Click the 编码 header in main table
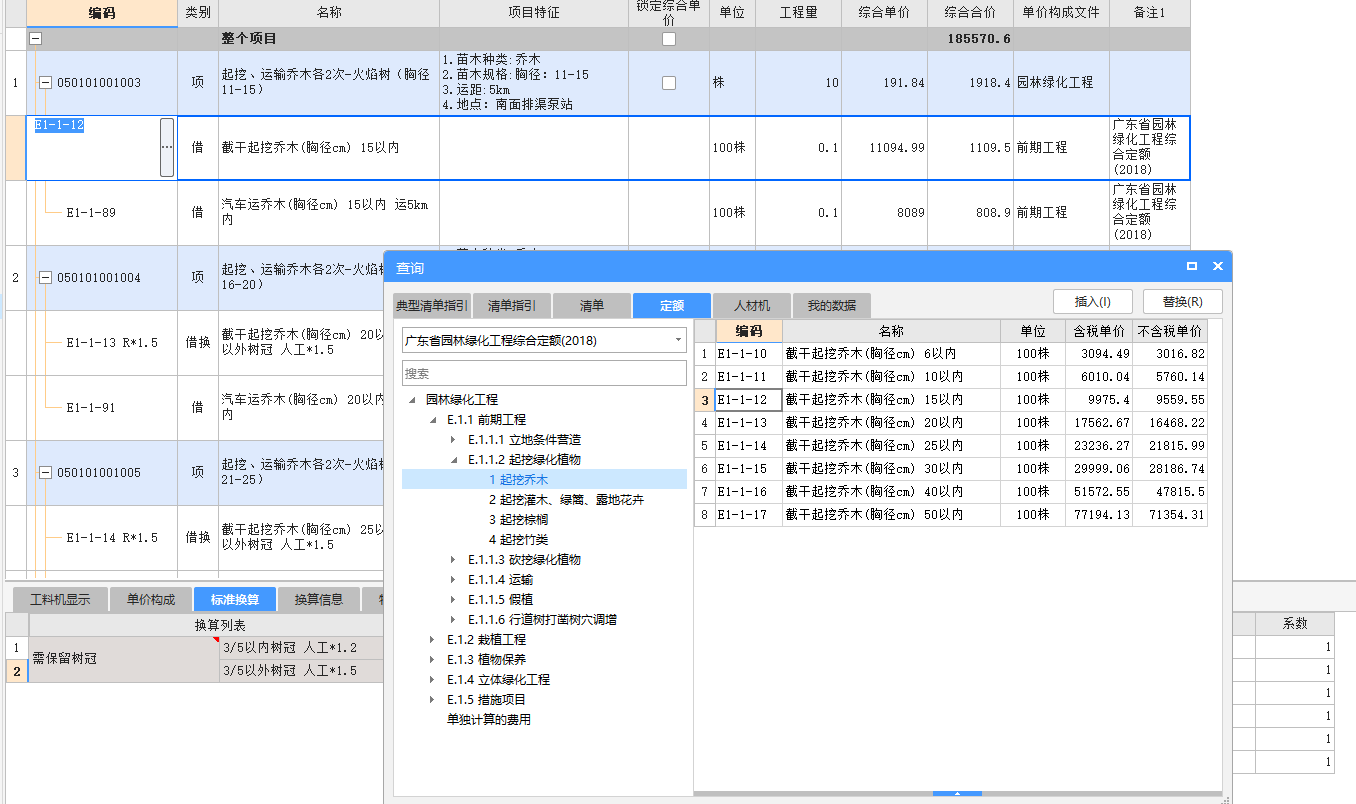The image size is (1356, 804). pyautogui.click(x=102, y=13)
